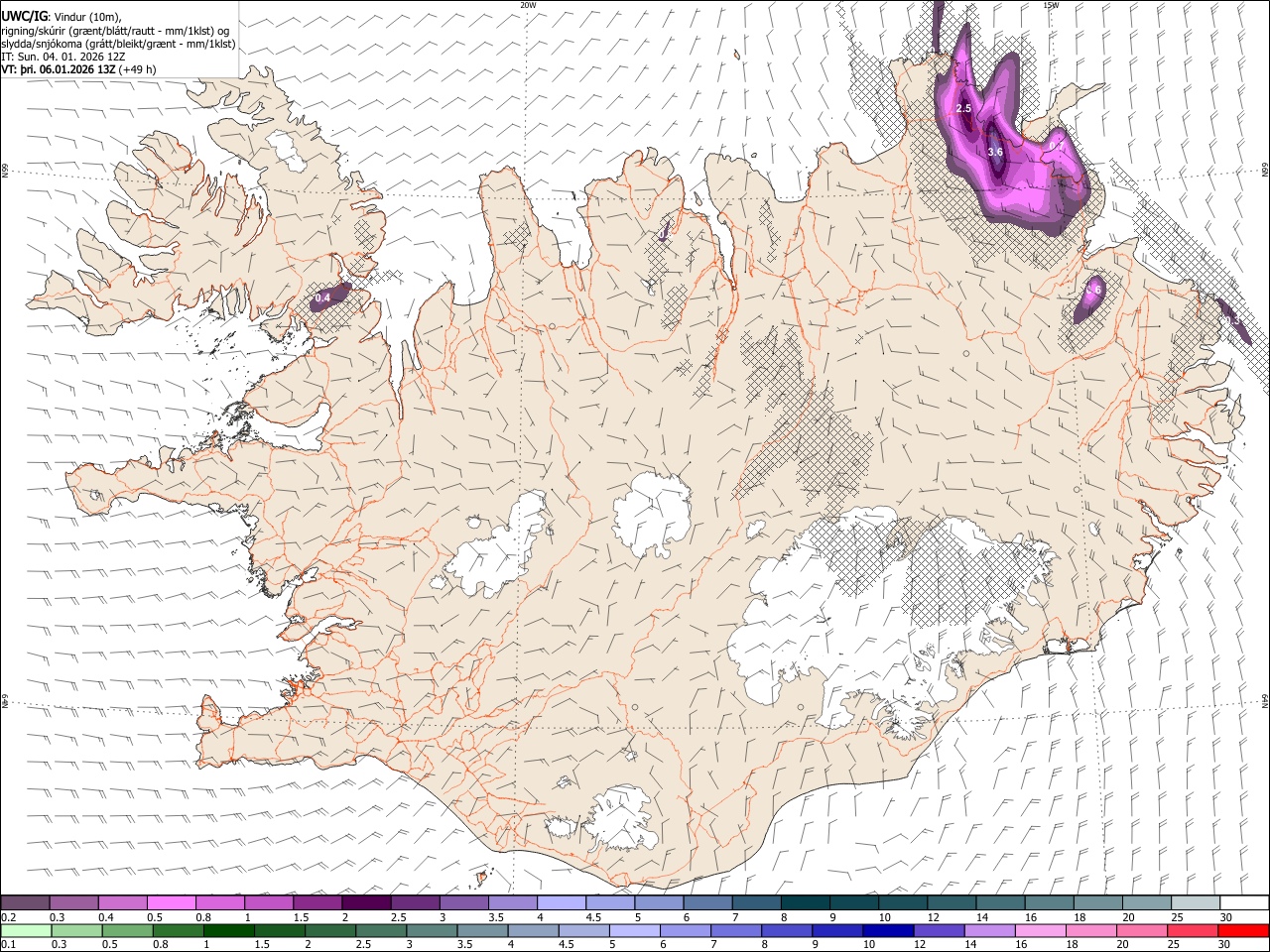Click the '25' number under the top legend row
Screen dimensions: 1270x952
tap(1176, 917)
